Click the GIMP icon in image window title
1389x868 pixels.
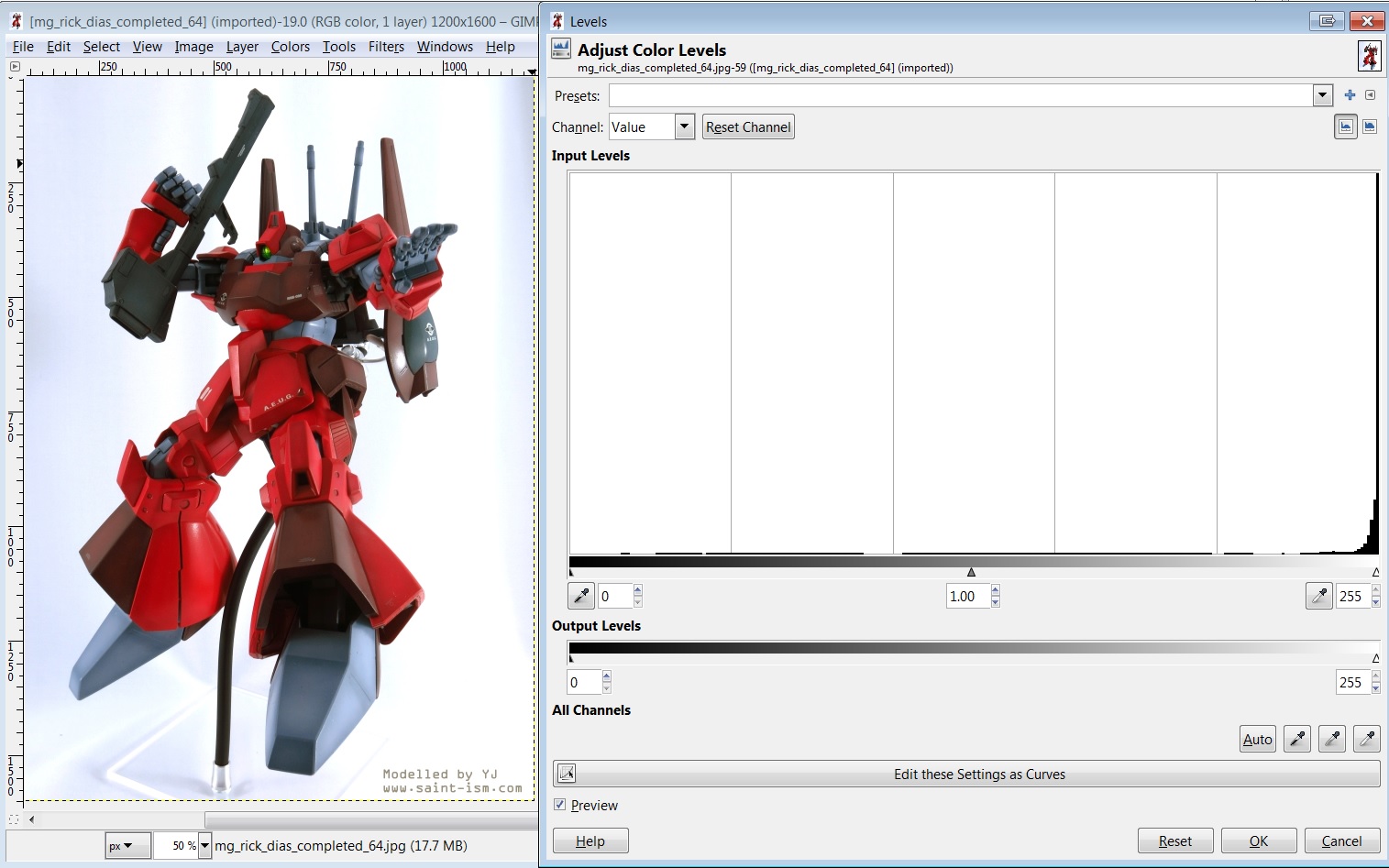pyautogui.click(x=16, y=21)
